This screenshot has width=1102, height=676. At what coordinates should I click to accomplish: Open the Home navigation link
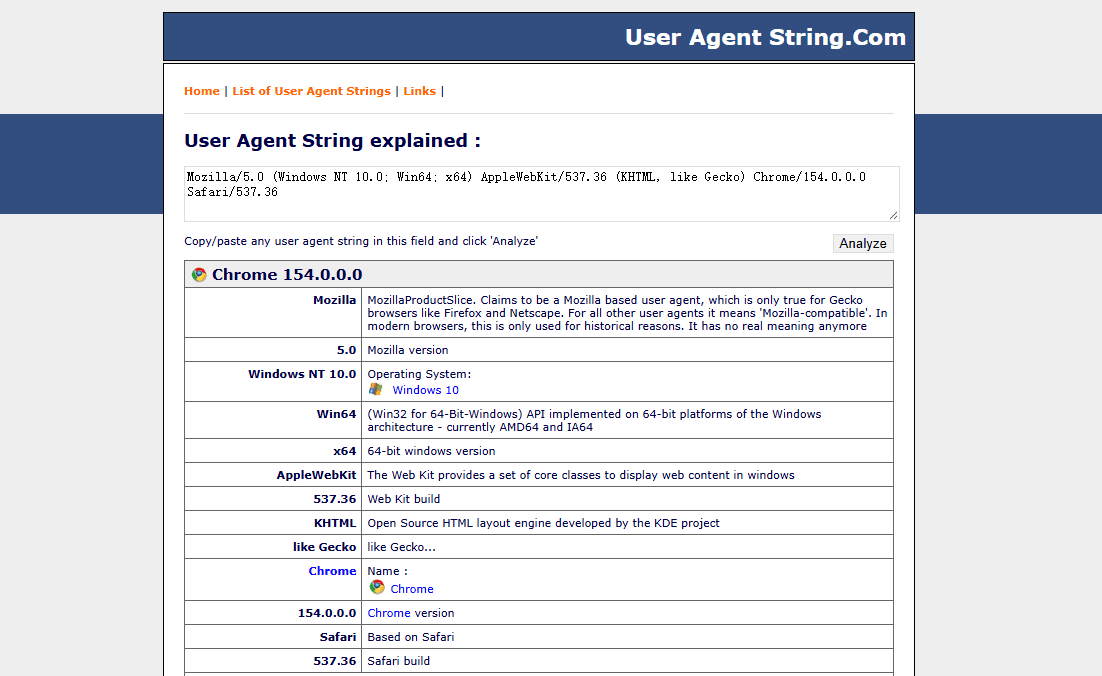tap(202, 91)
